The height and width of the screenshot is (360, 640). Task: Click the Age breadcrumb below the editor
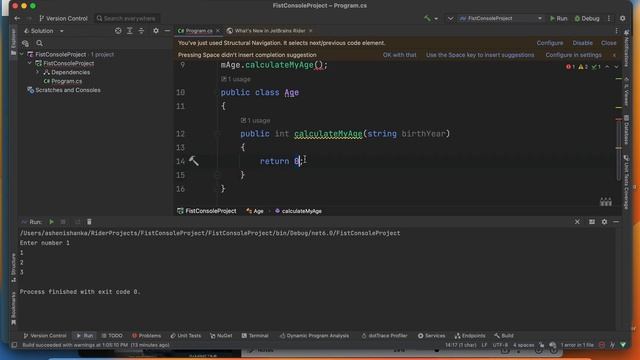tap(255, 211)
